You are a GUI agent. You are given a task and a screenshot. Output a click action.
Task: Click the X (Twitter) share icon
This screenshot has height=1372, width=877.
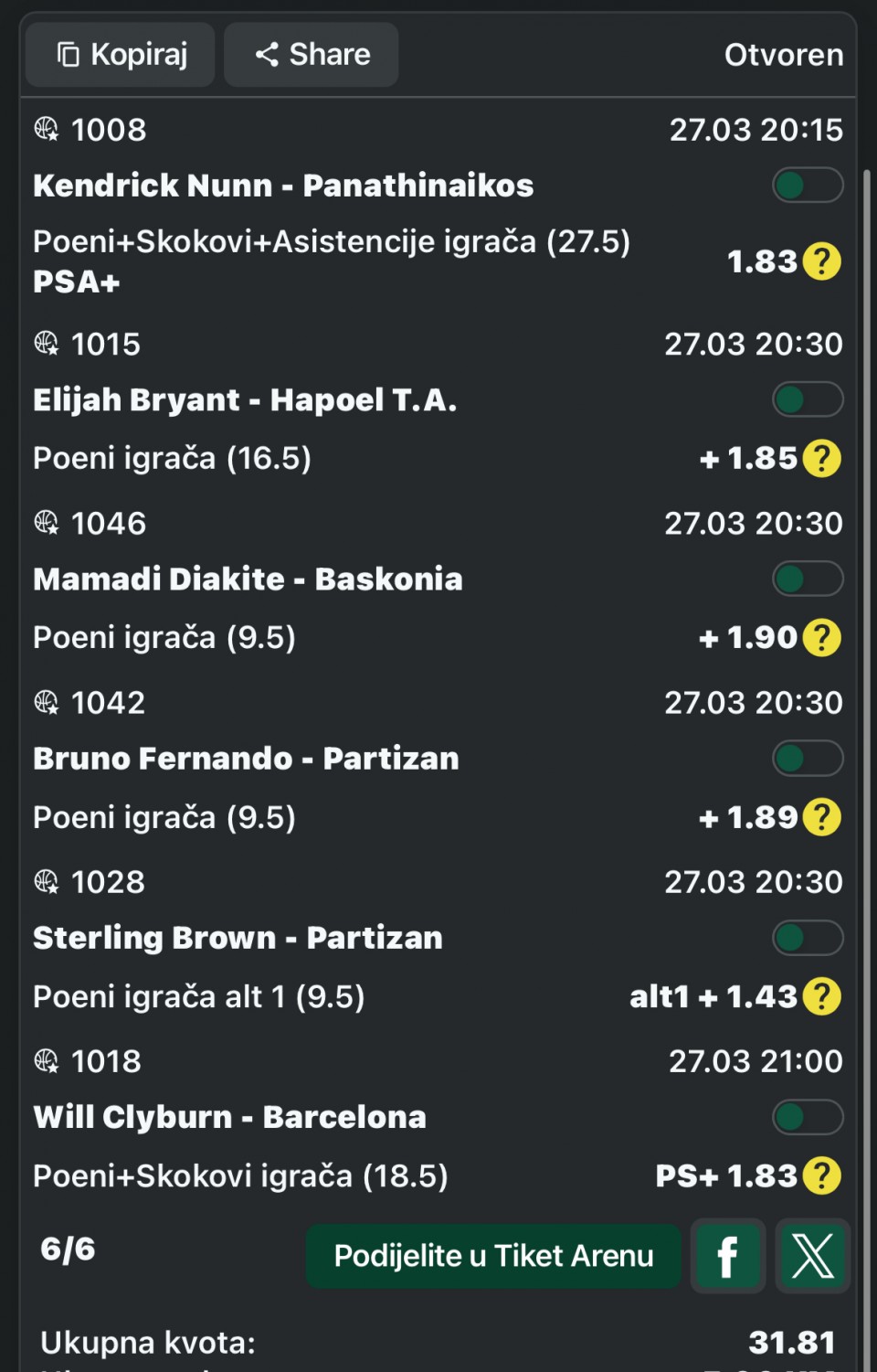812,1256
